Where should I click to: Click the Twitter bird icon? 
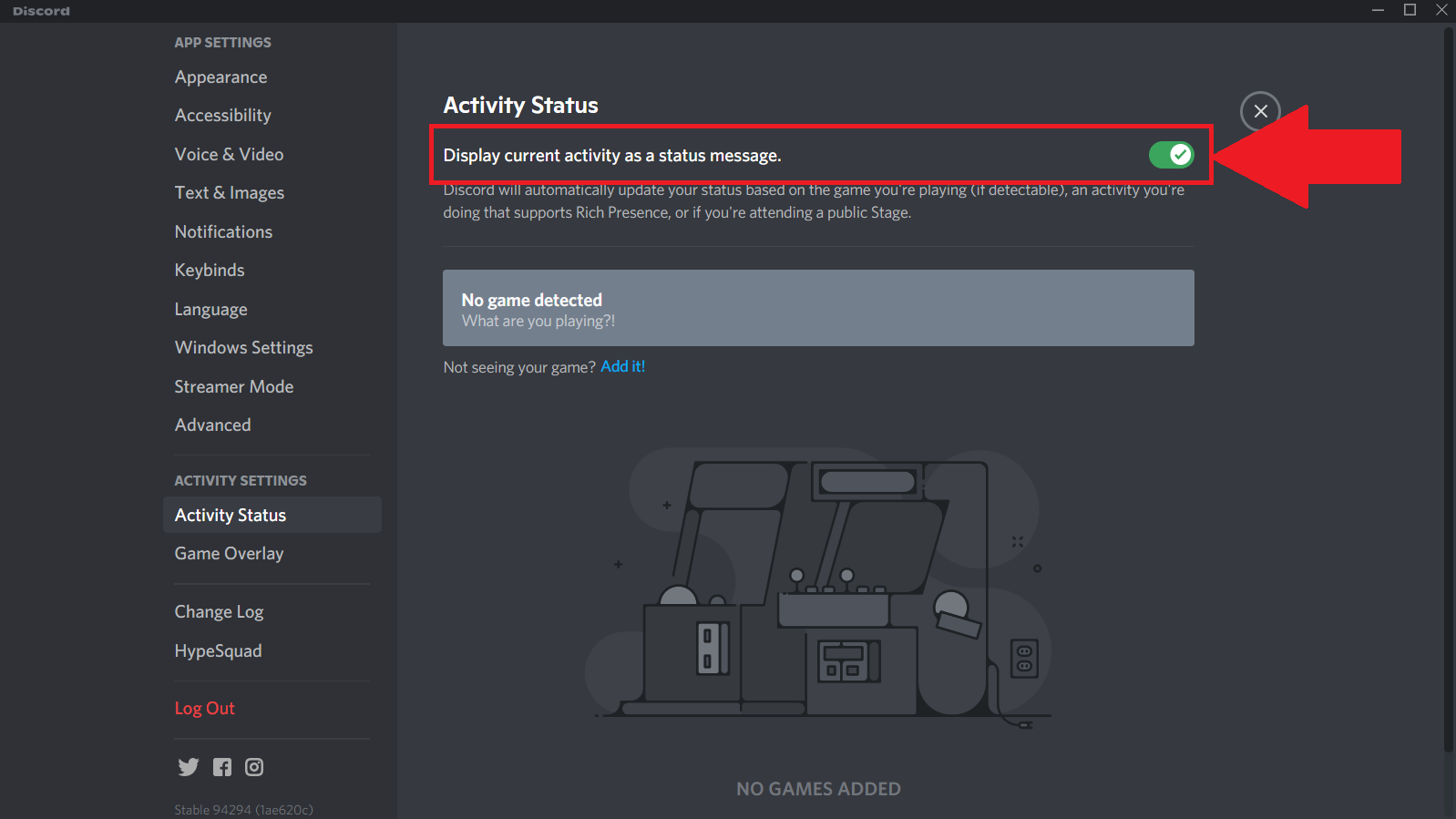click(x=189, y=767)
